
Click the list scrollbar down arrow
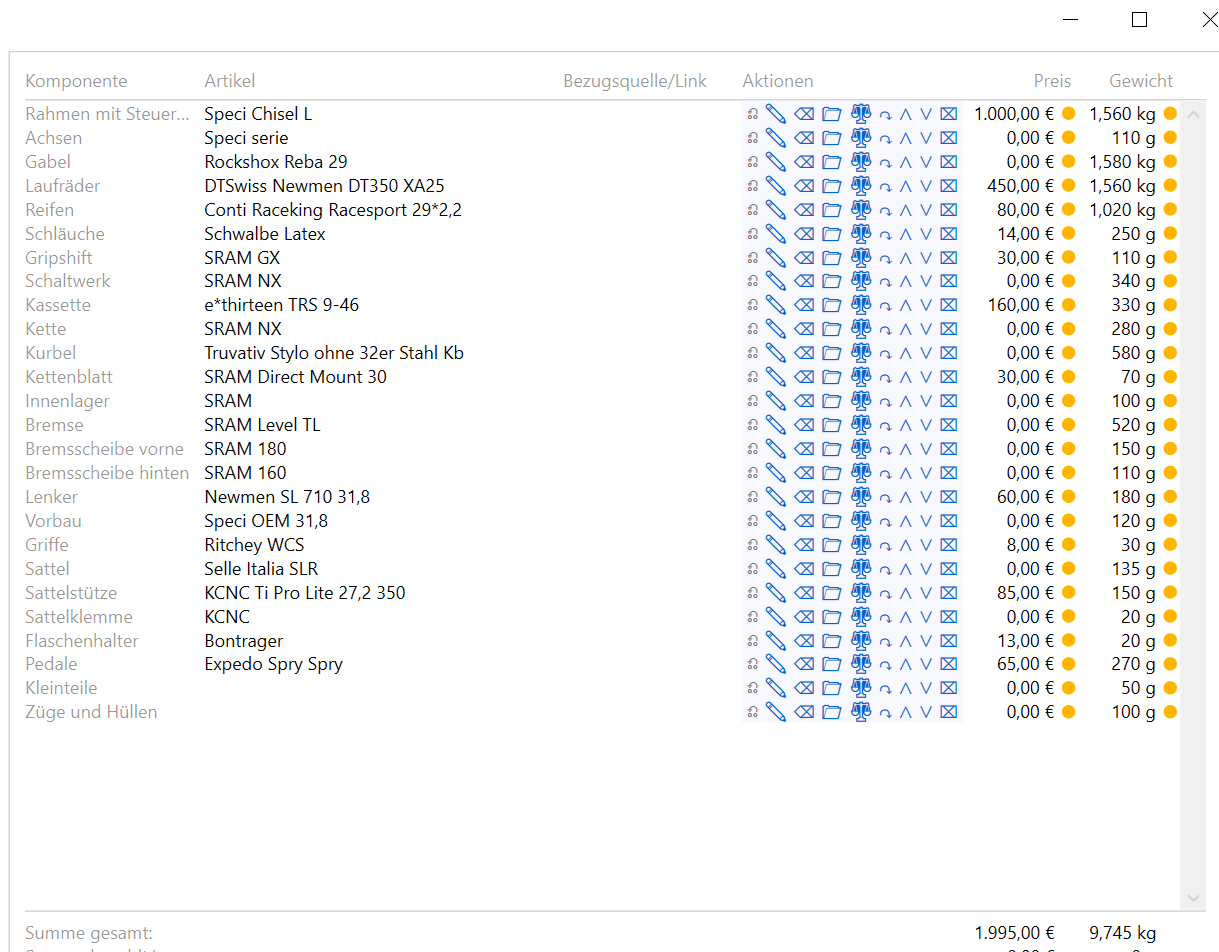(1193, 898)
